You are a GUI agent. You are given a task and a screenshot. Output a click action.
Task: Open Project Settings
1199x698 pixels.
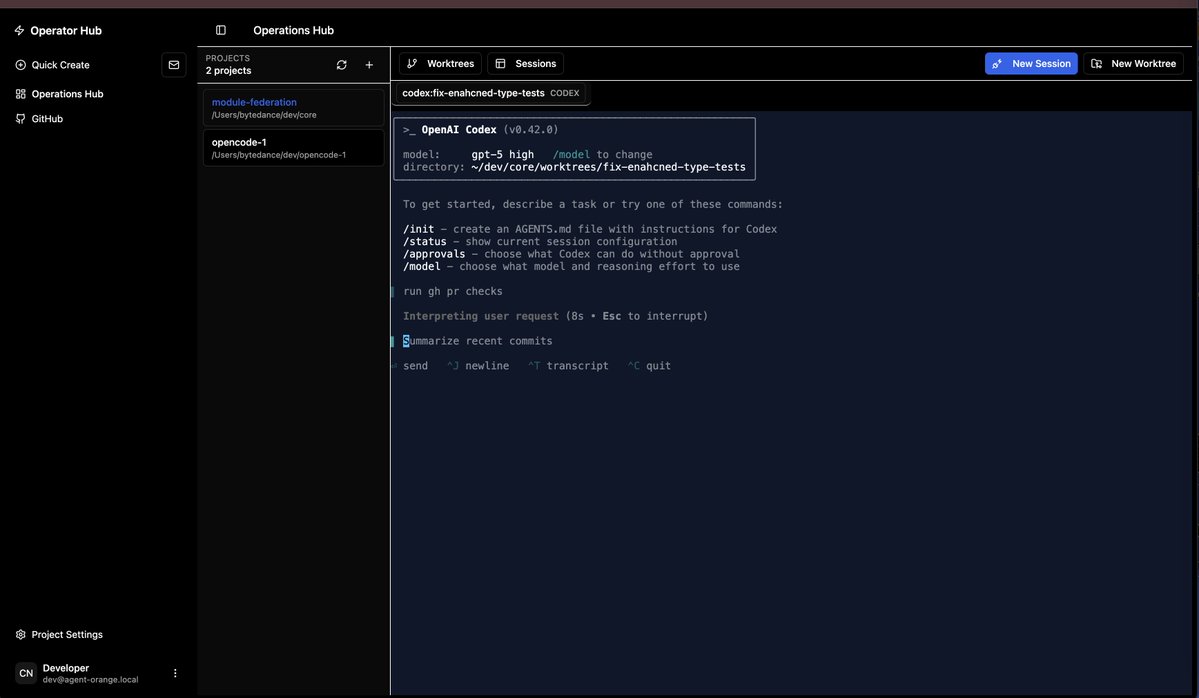59,635
